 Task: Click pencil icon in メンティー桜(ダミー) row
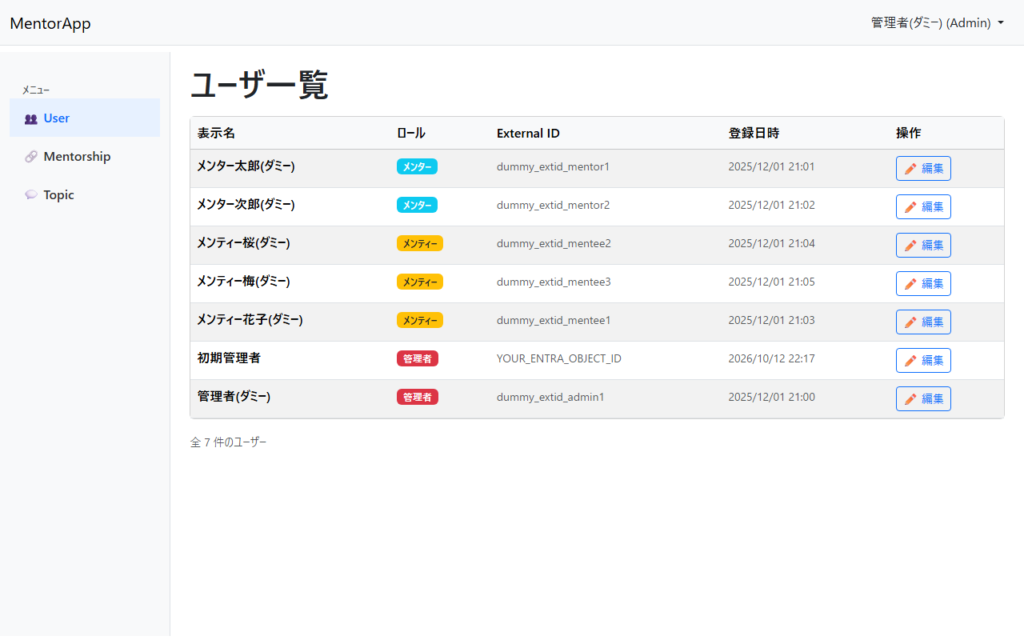[x=910, y=246]
